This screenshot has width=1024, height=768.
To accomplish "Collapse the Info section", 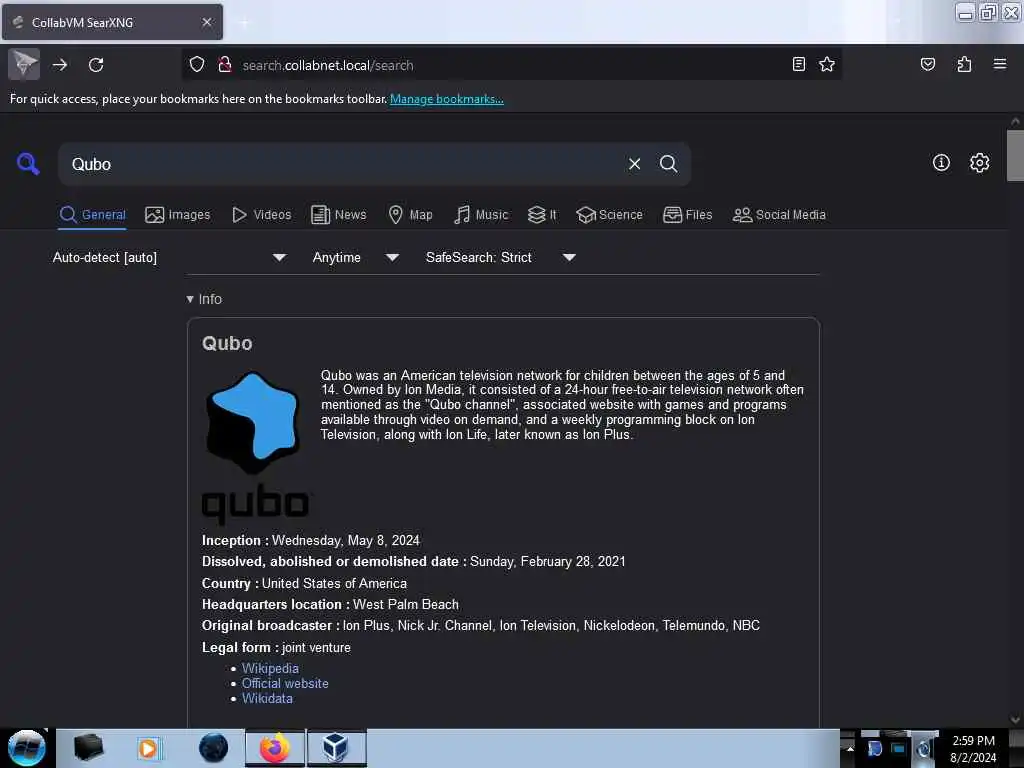I will [x=204, y=299].
